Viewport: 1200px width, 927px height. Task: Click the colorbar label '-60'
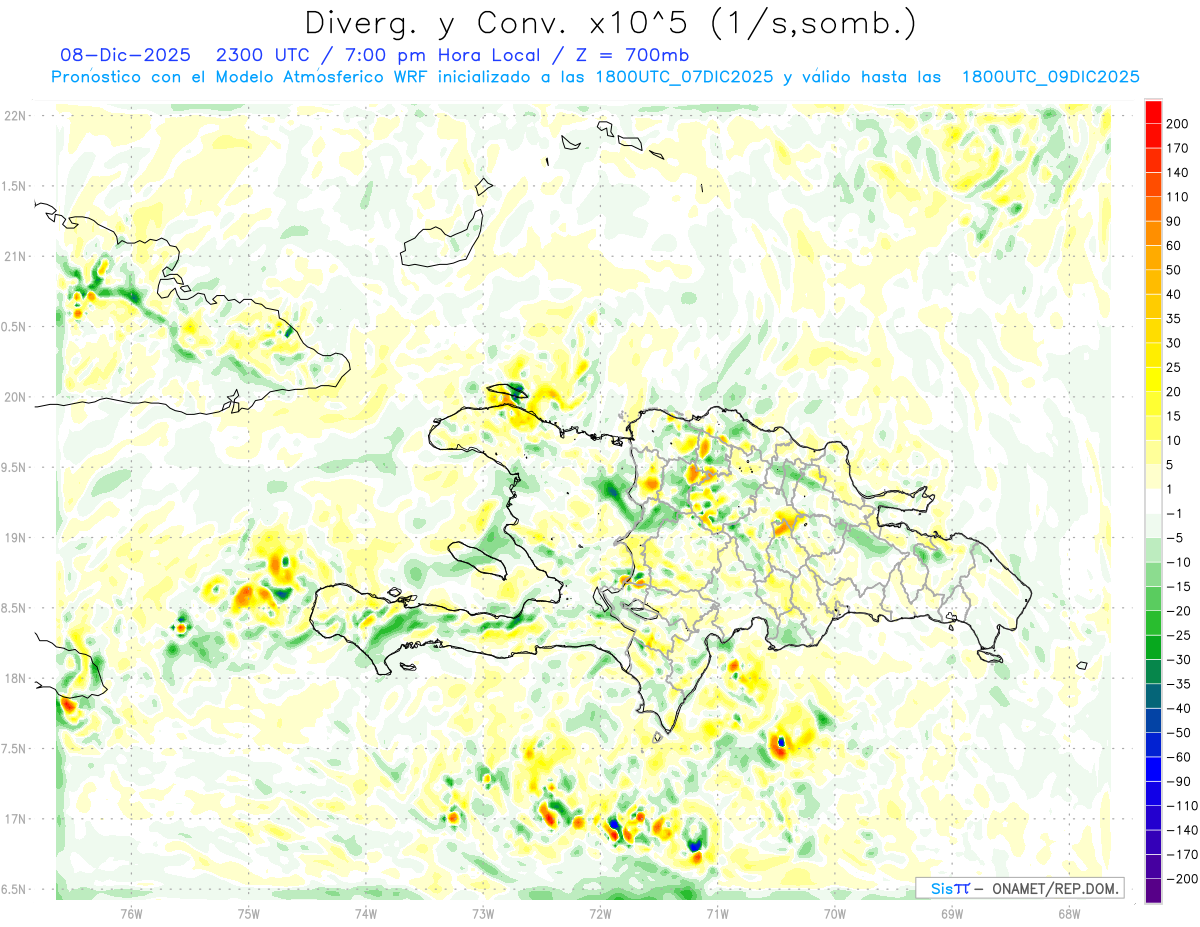click(x=1181, y=757)
